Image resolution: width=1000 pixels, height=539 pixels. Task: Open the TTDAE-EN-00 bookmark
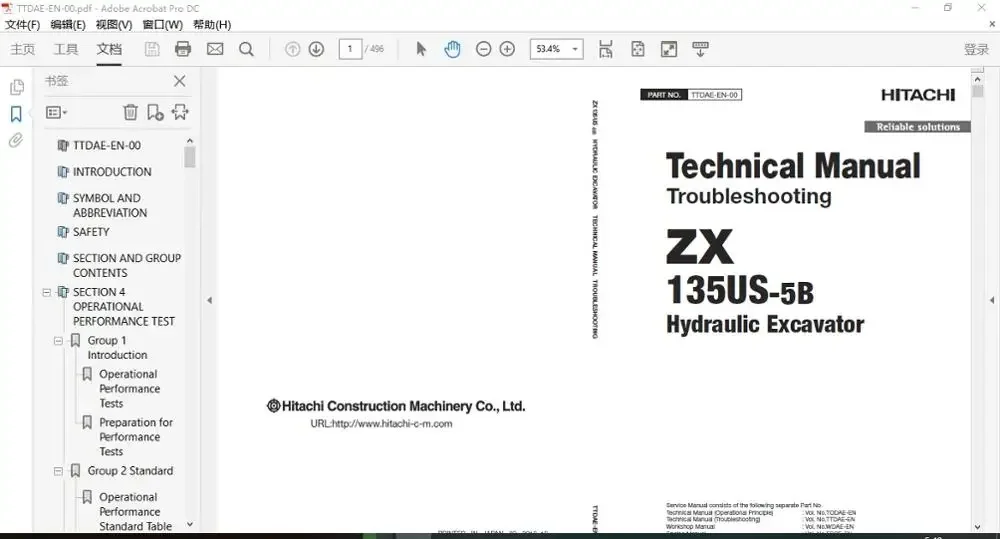pyautogui.click(x=107, y=145)
